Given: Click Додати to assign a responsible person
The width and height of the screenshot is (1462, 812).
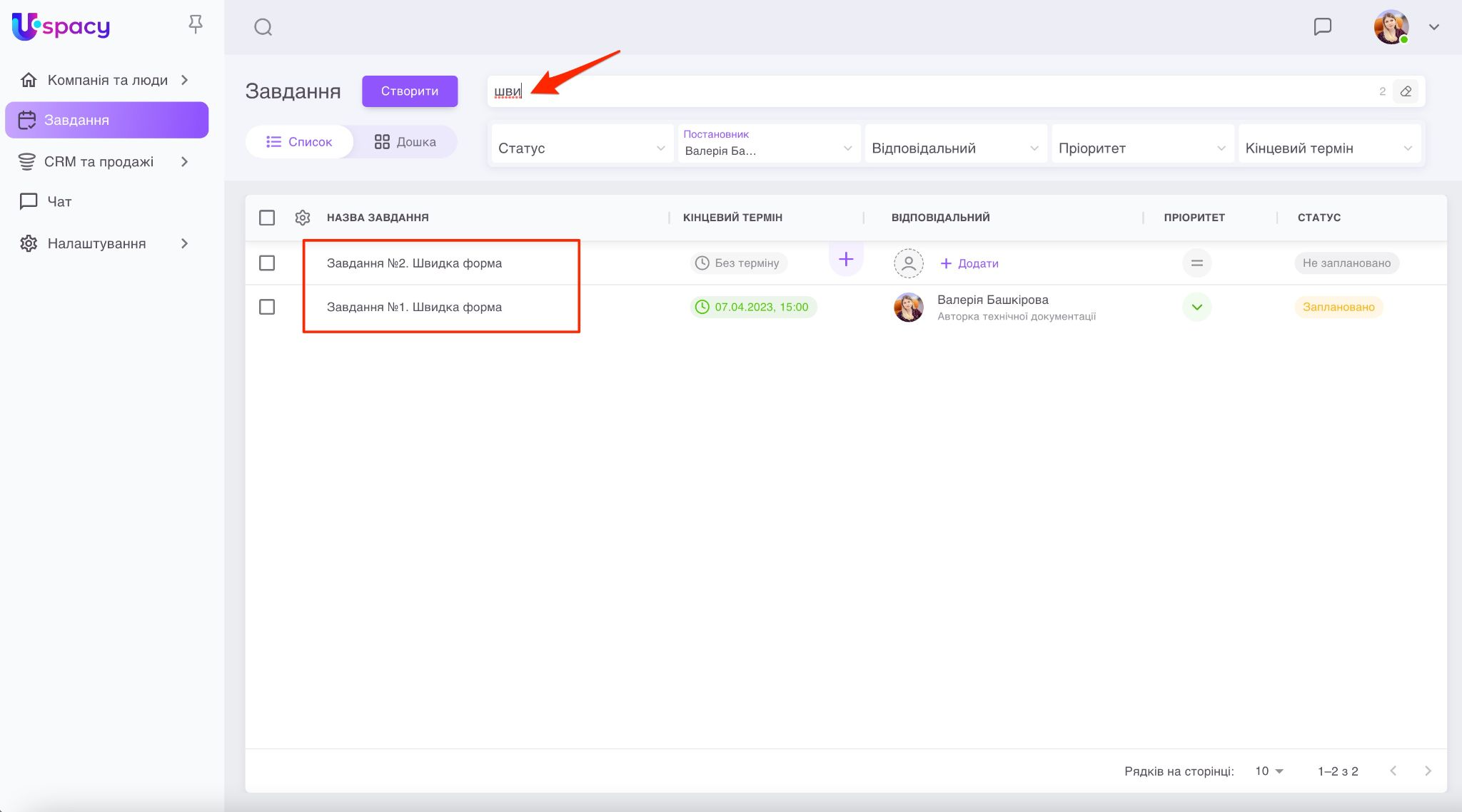Looking at the screenshot, I should [x=969, y=263].
